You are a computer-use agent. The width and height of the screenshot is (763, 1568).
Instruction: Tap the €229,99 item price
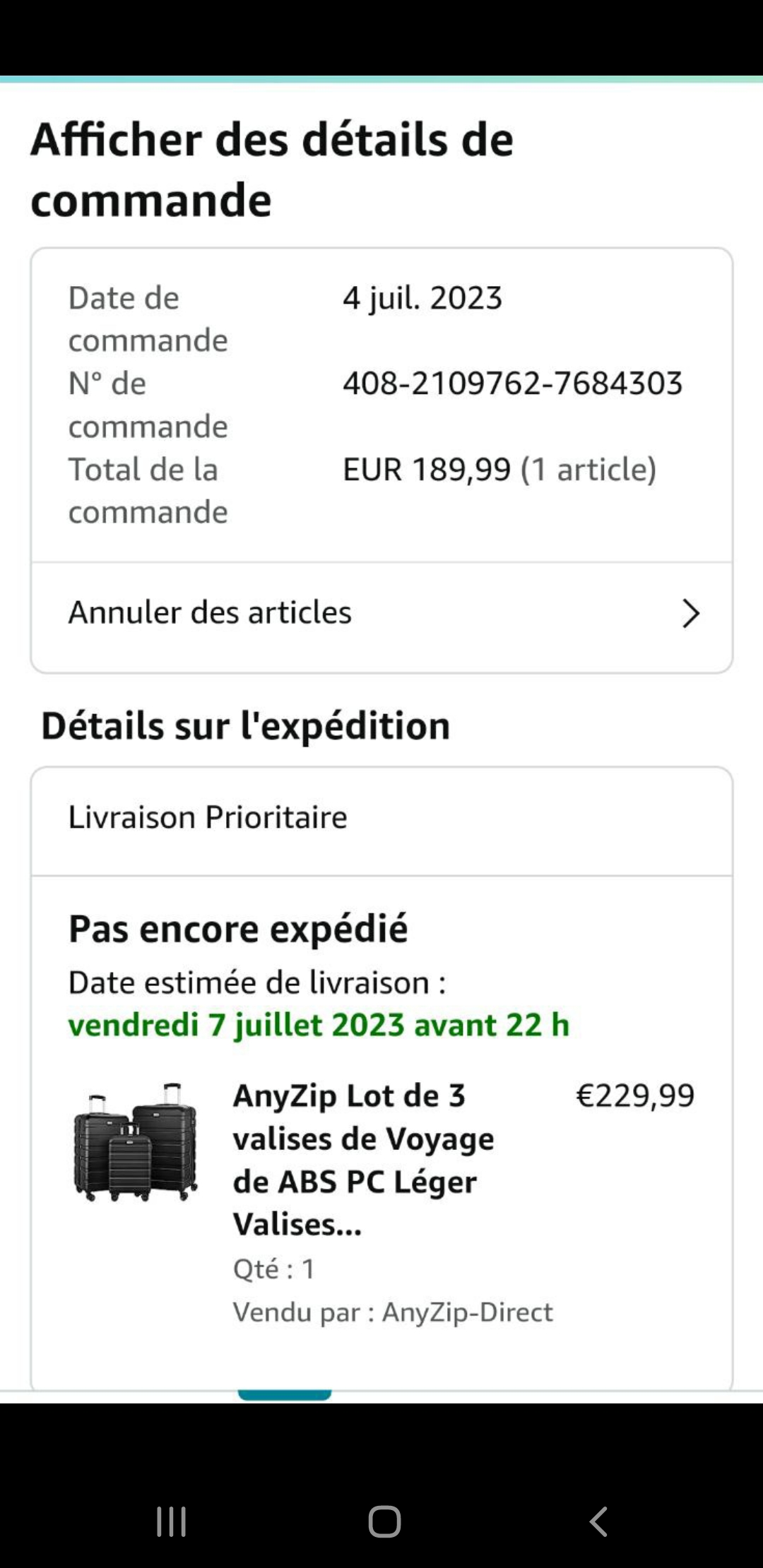(635, 1095)
